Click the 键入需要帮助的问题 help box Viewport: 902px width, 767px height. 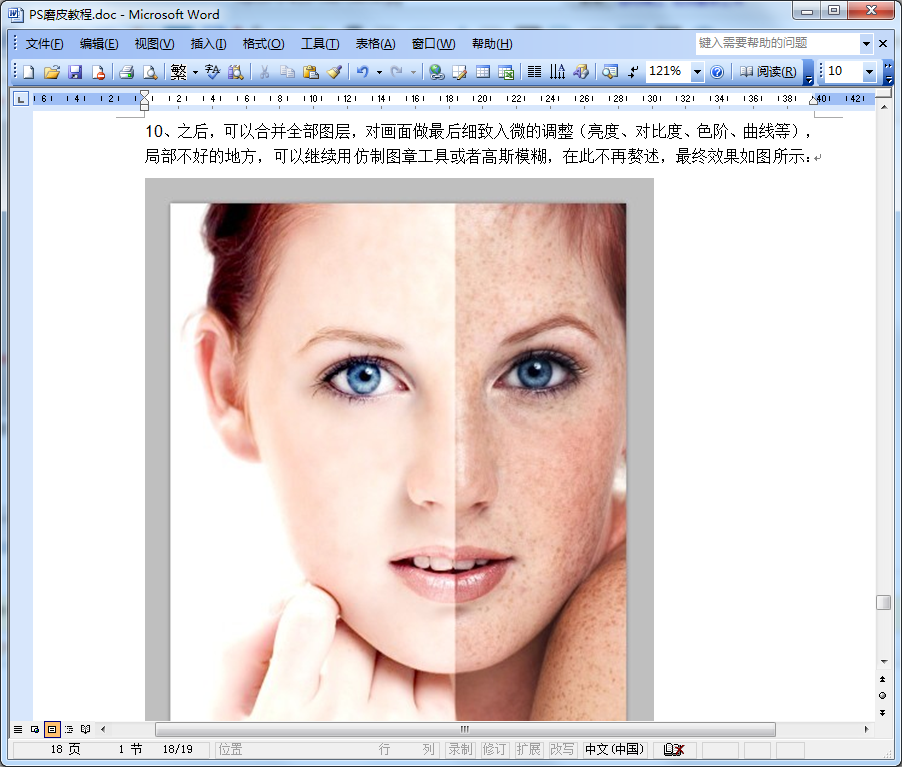[x=778, y=43]
